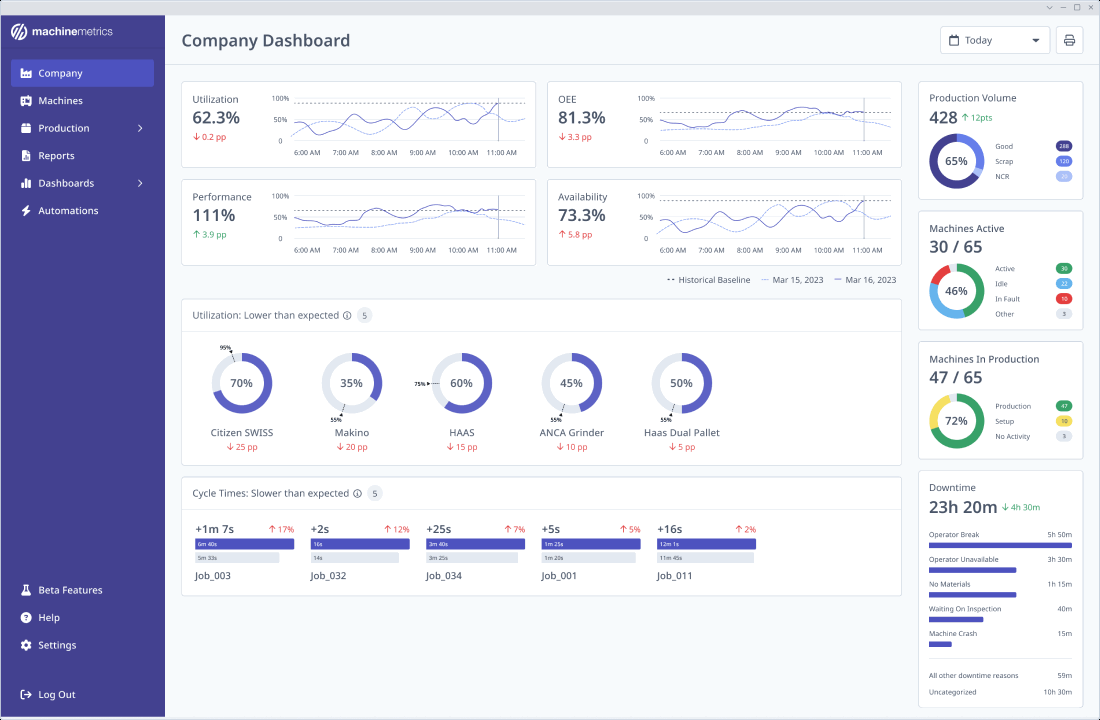Select Job_011 cycle time entry
1100x720 pixels.
[x=706, y=552]
